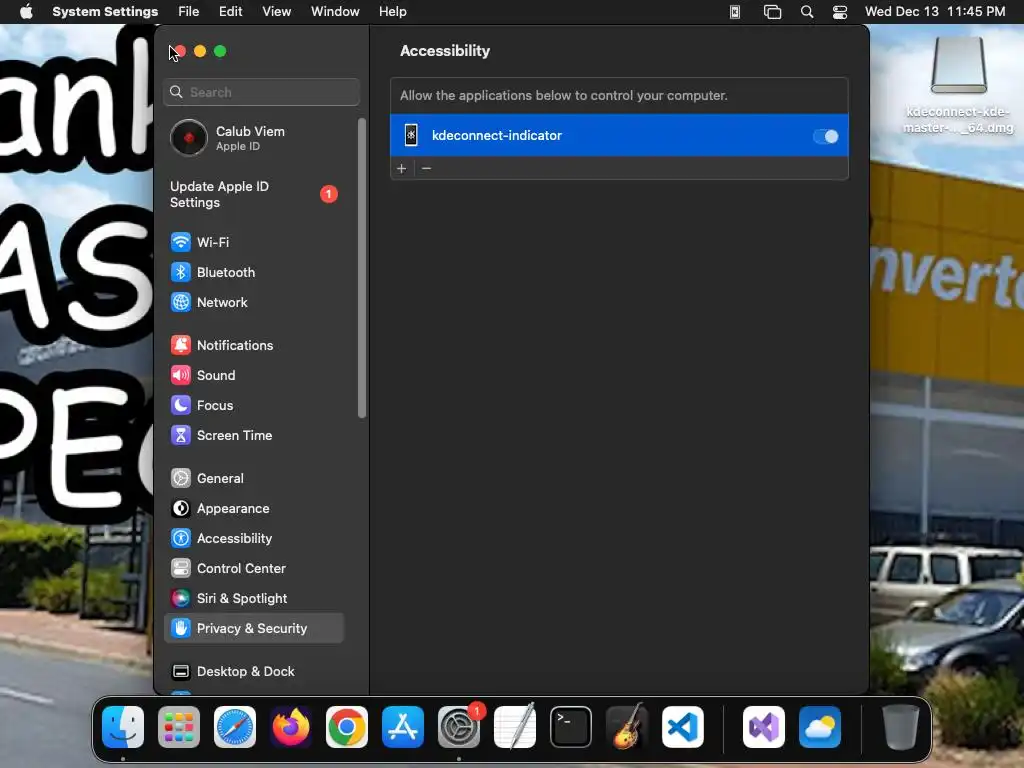Image resolution: width=1024 pixels, height=768 pixels.
Task: Open Launchpad from the Dock
Action: 179,727
